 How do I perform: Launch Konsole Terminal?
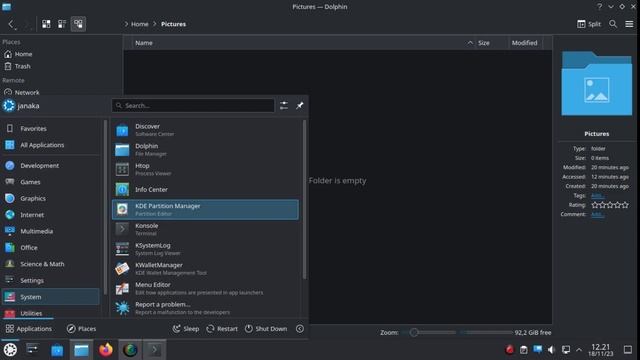[x=205, y=229]
